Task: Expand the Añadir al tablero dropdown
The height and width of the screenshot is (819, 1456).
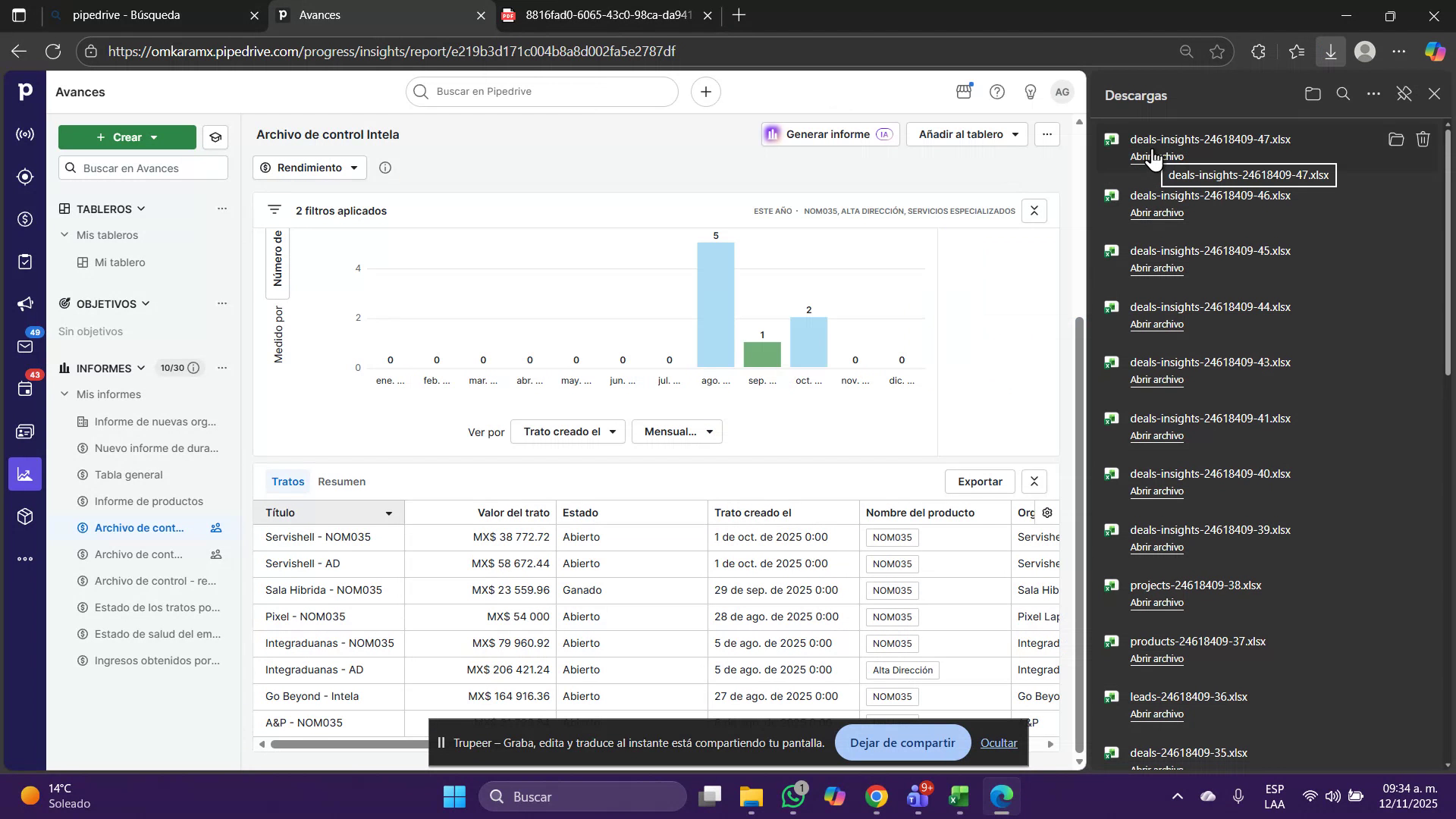Action: pos(967,134)
